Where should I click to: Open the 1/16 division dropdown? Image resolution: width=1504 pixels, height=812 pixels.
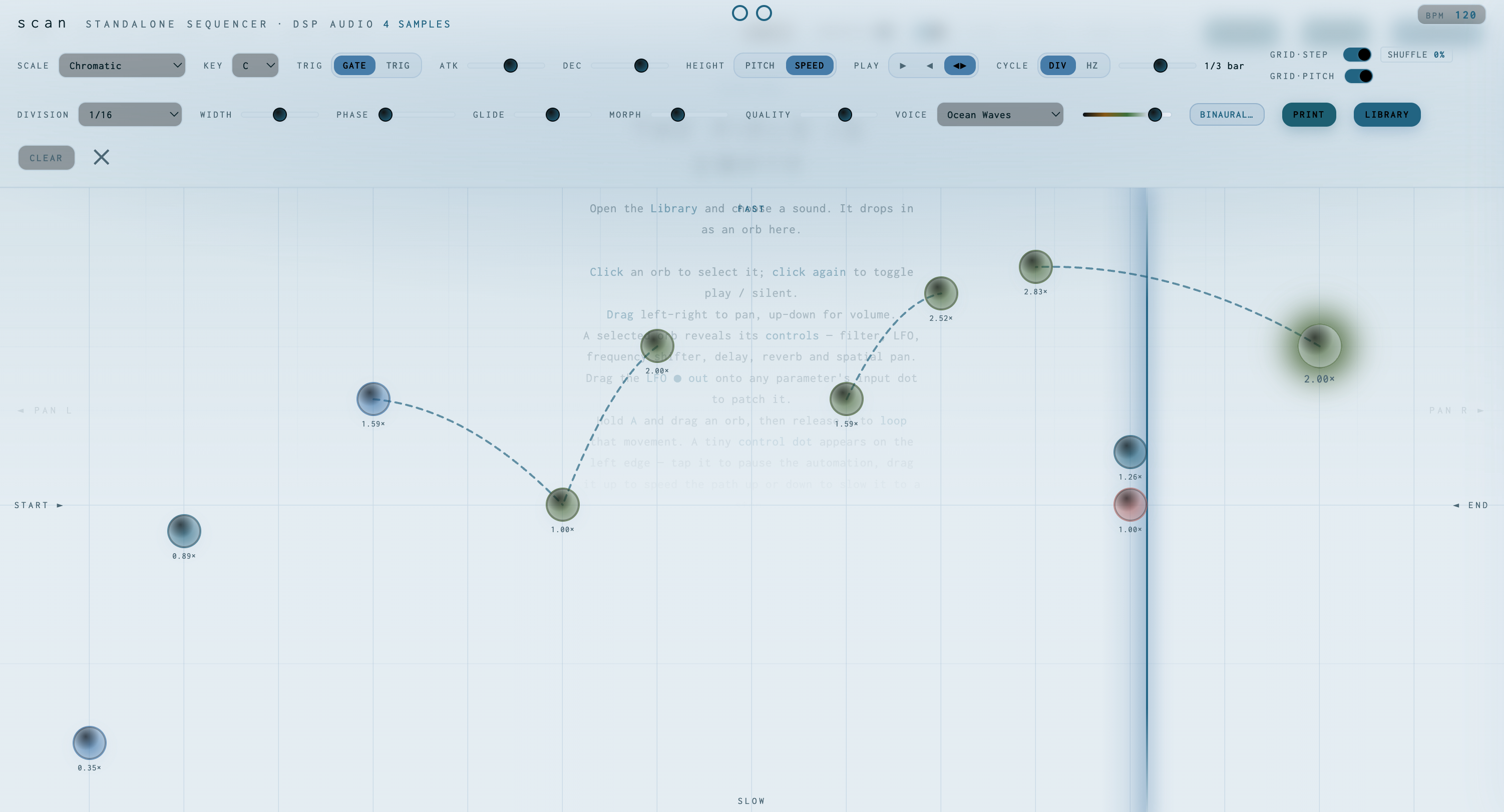coord(130,115)
